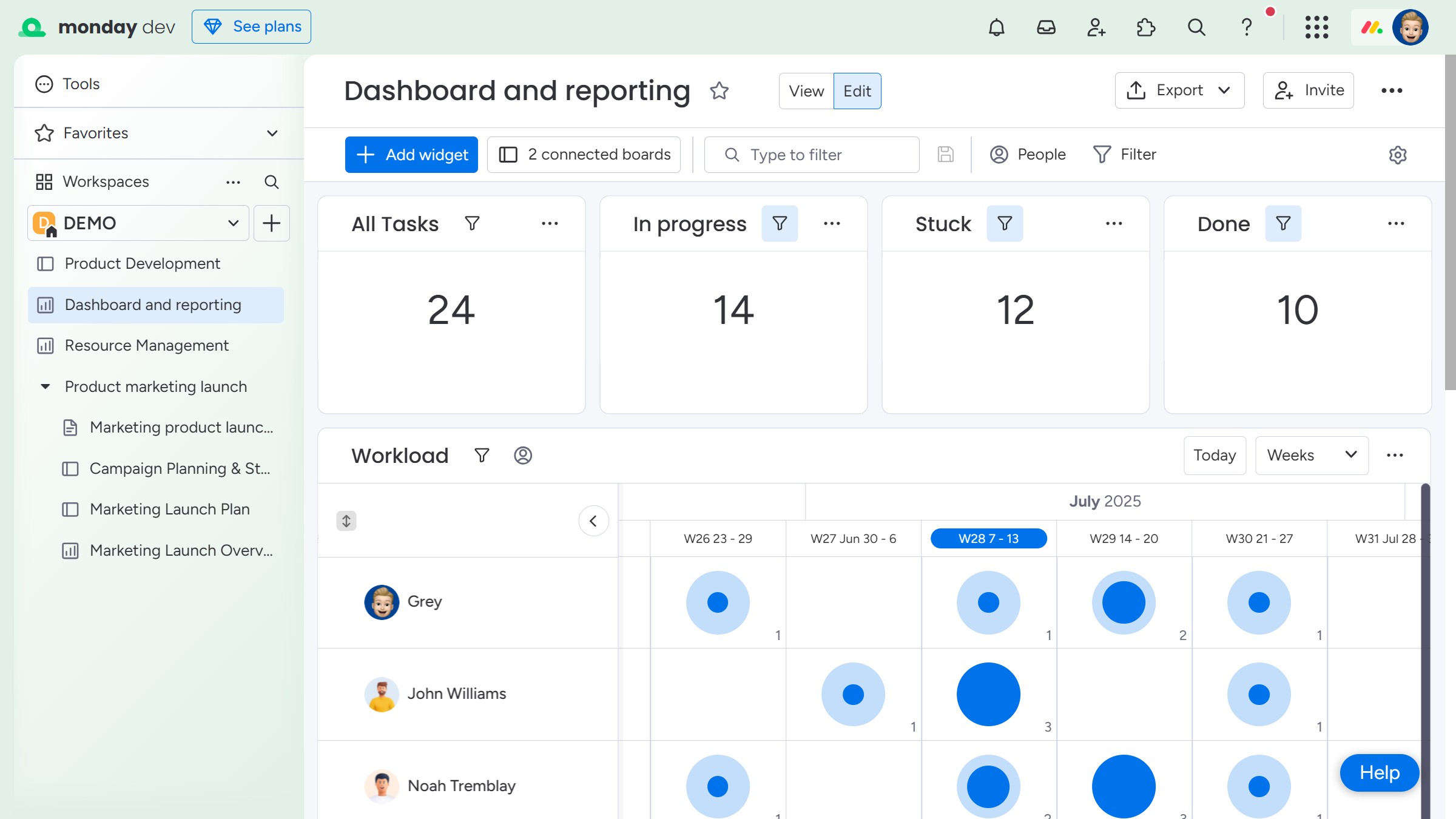This screenshot has height=819, width=1456.
Task: Toggle the workload rows sort arrows icon
Action: click(346, 521)
